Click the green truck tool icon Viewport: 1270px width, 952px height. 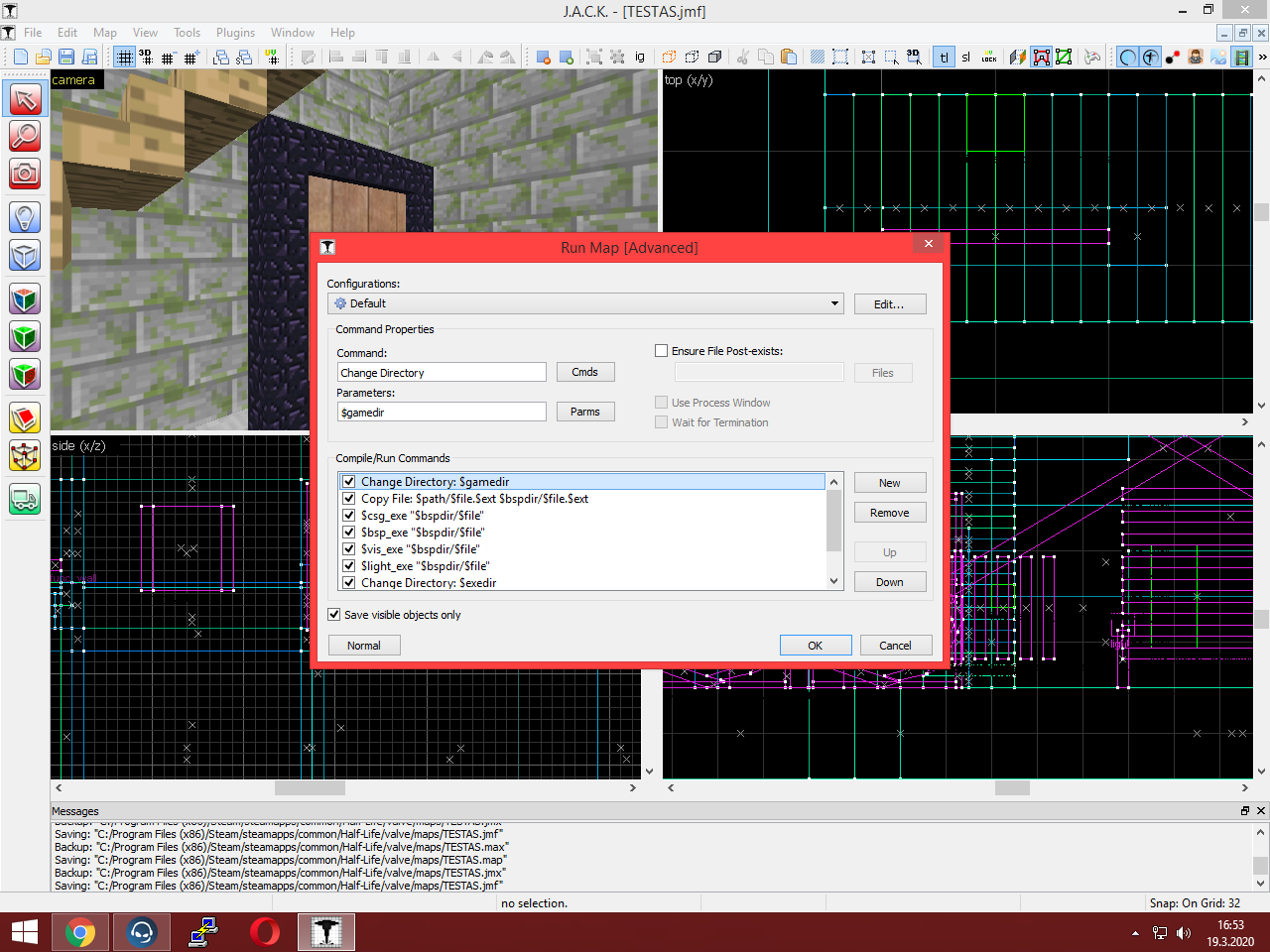click(x=25, y=499)
